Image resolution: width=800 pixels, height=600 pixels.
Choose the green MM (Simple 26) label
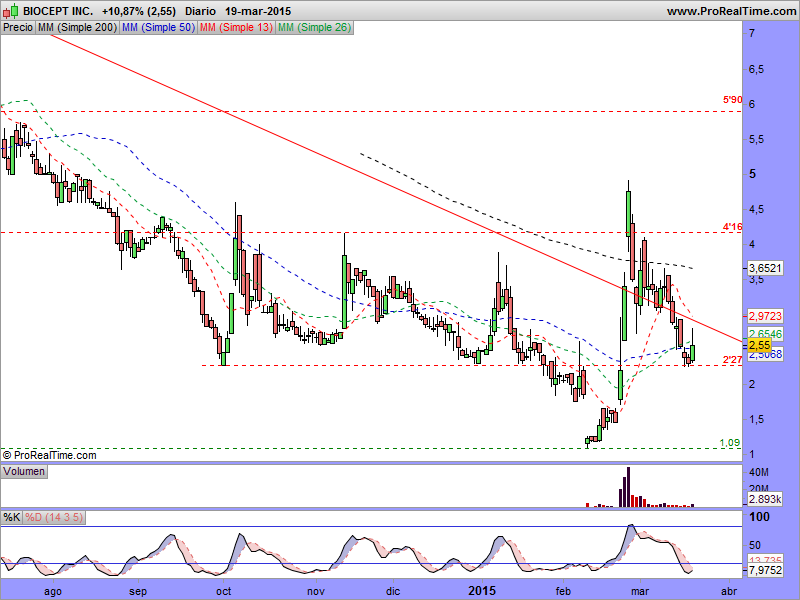314,28
